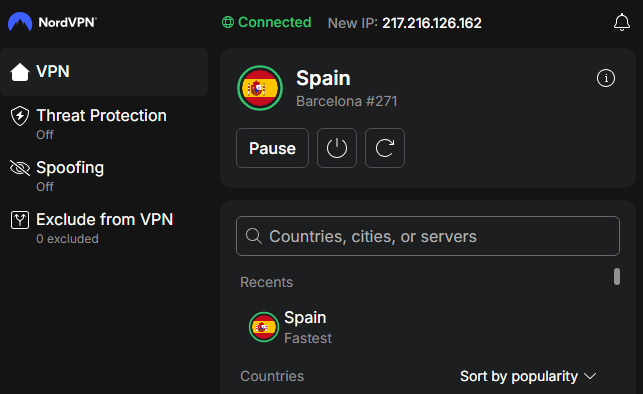The image size is (643, 394).
Task: Focus the Countries, cities, or servers search field
Action: [428, 236]
